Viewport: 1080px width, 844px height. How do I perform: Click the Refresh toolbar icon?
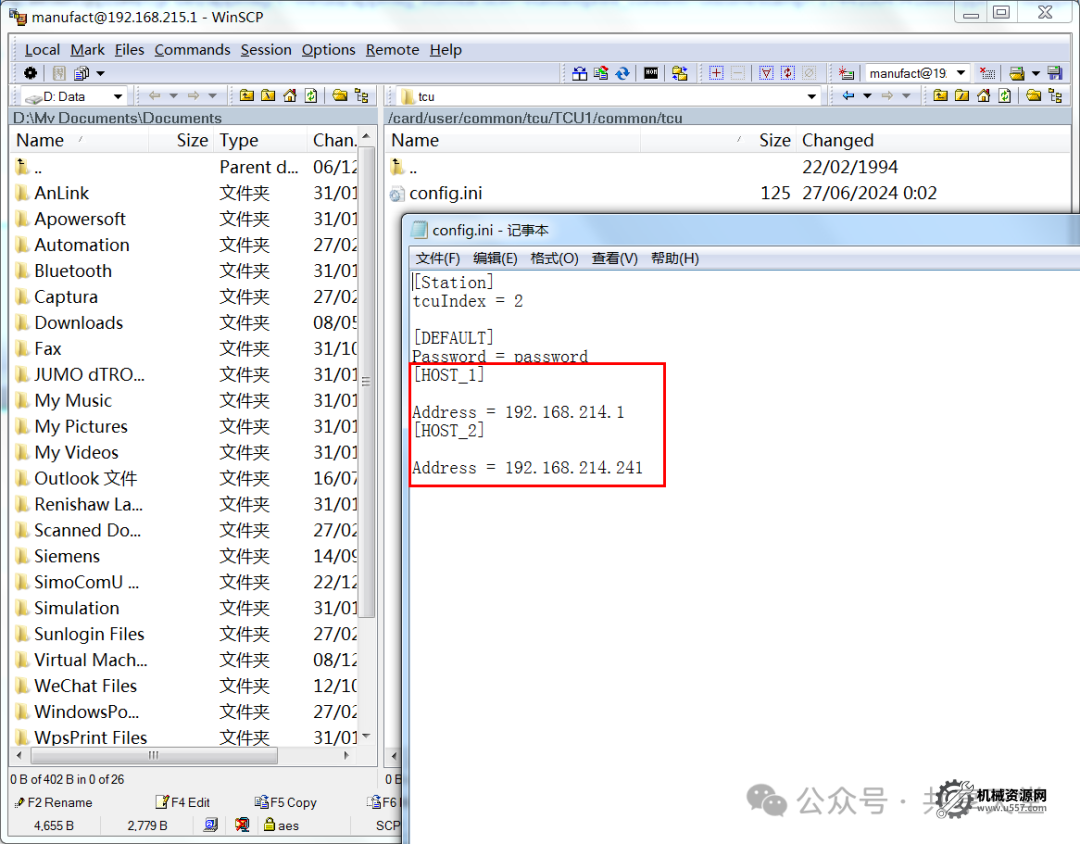tap(620, 73)
